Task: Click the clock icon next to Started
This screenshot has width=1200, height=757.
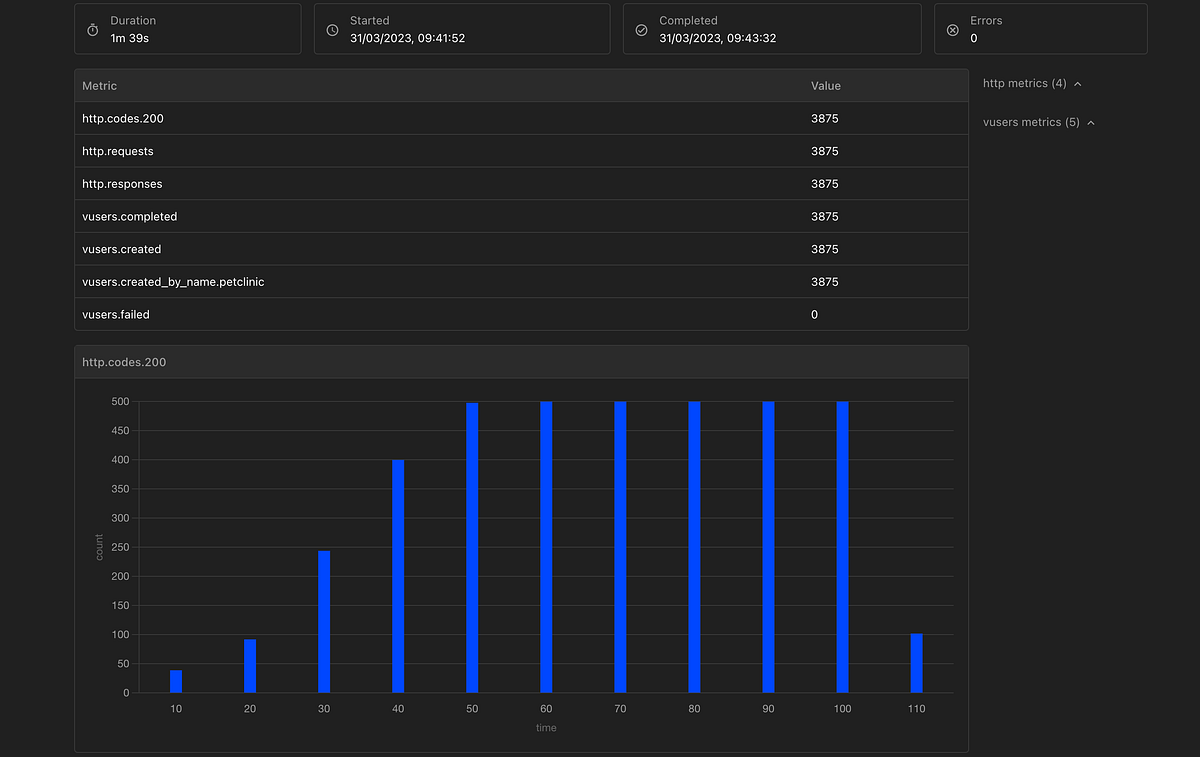Action: [x=332, y=29]
